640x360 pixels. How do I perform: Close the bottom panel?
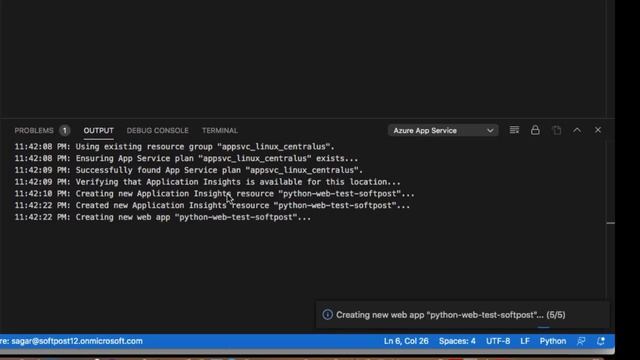point(598,130)
